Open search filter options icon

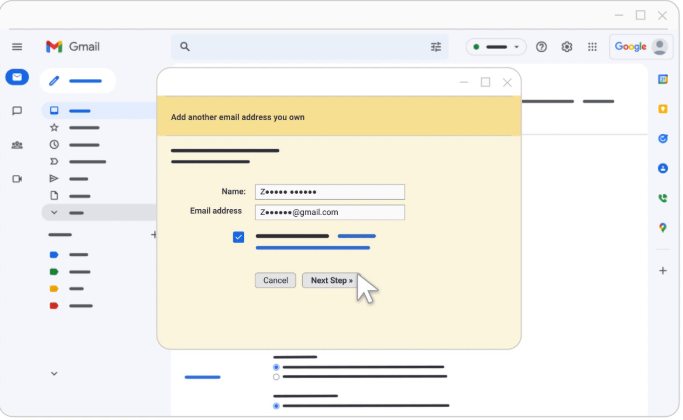436,47
